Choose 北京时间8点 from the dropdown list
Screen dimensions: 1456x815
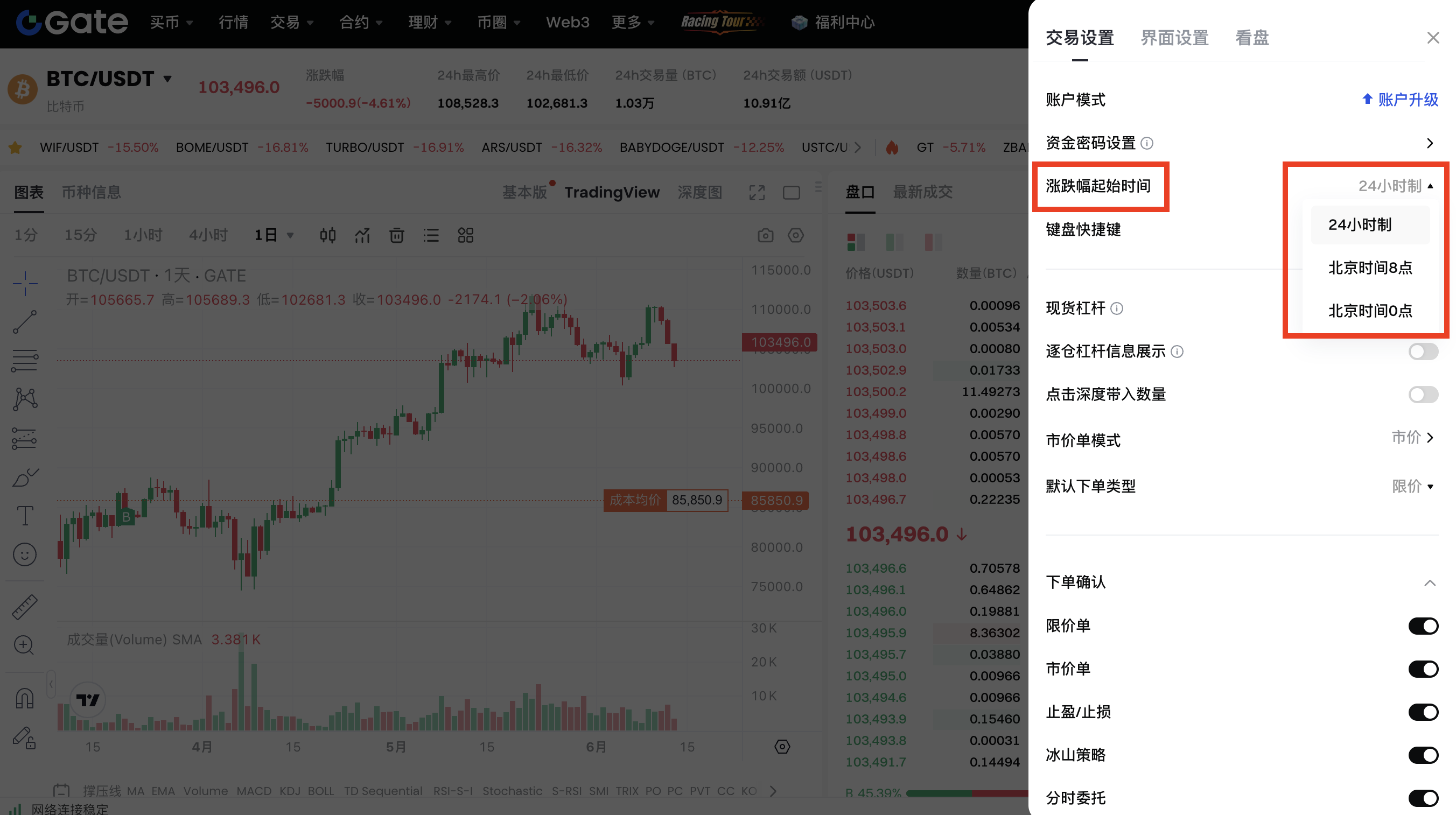tap(1369, 268)
